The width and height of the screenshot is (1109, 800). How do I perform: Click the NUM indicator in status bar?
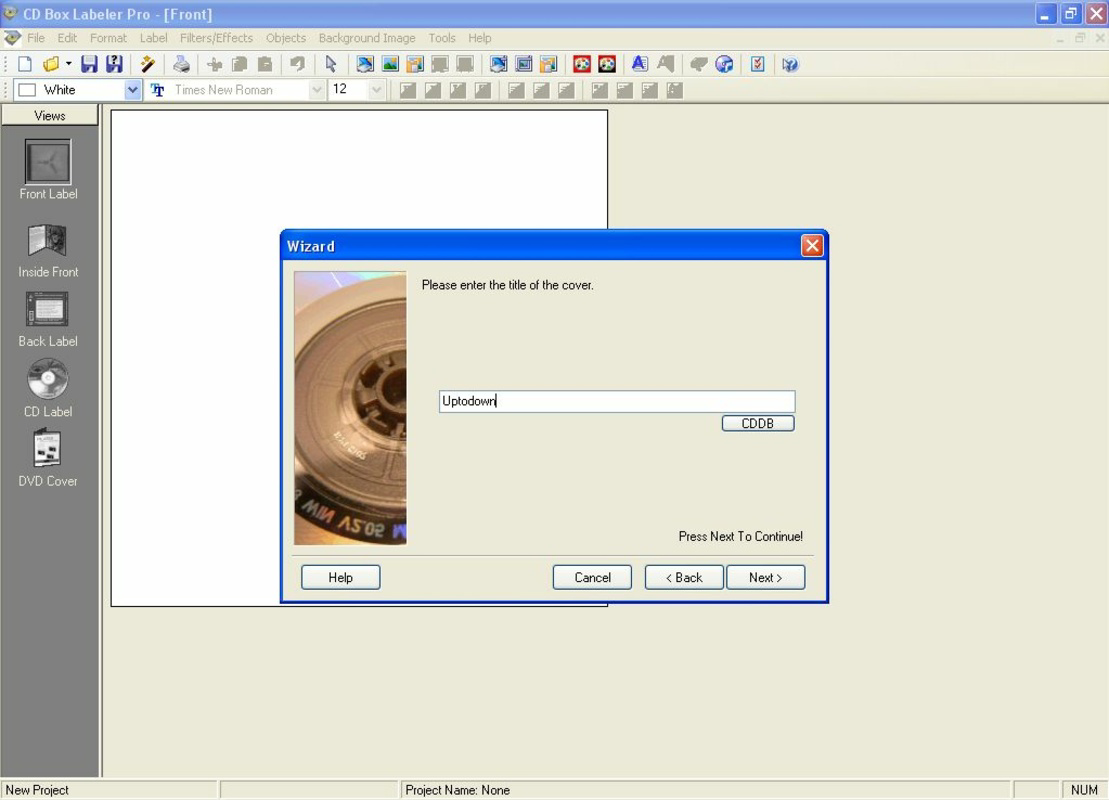[1084, 790]
